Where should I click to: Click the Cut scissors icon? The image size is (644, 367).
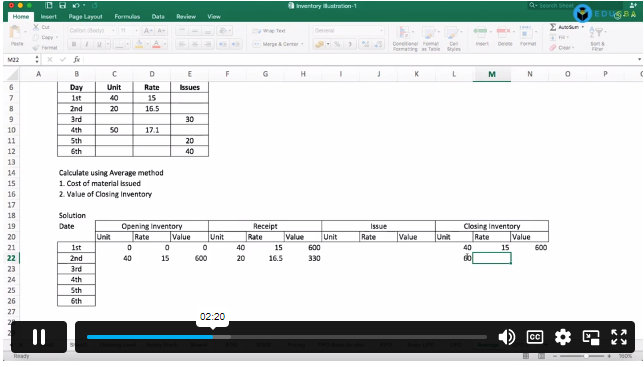coord(36,27)
